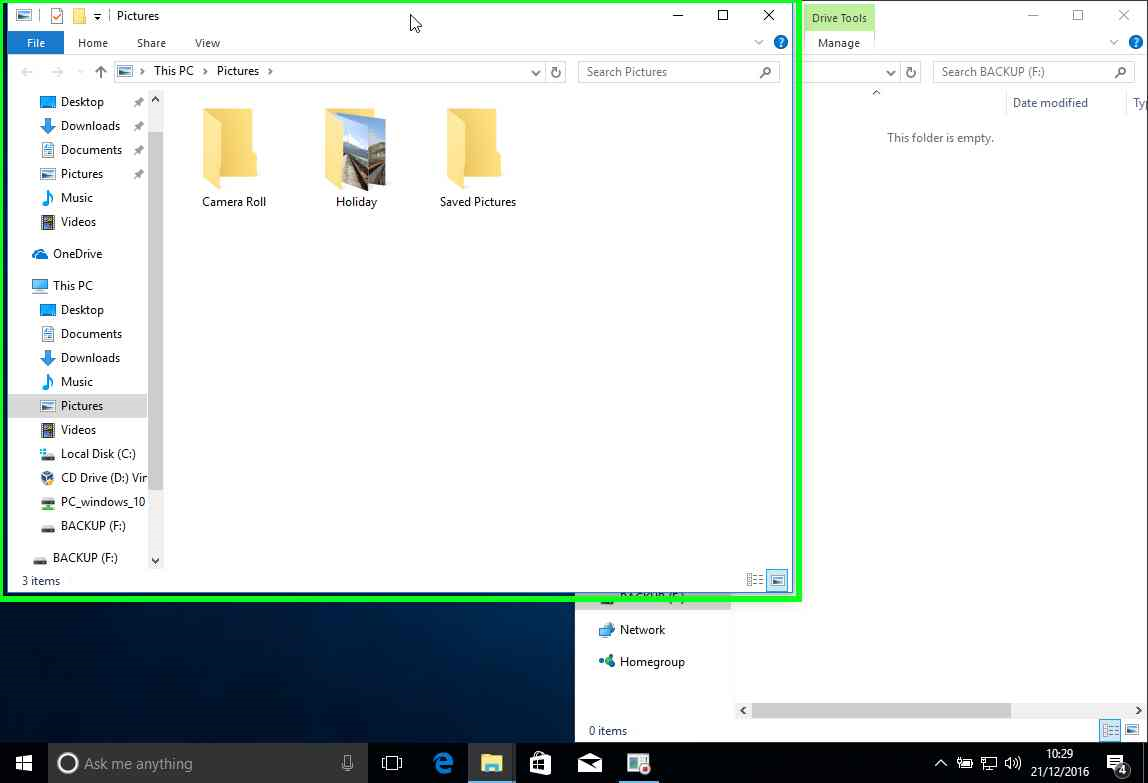Focus the Search BACKUP (F:) field
Viewport: 1148px width, 783px height.
tap(1033, 72)
